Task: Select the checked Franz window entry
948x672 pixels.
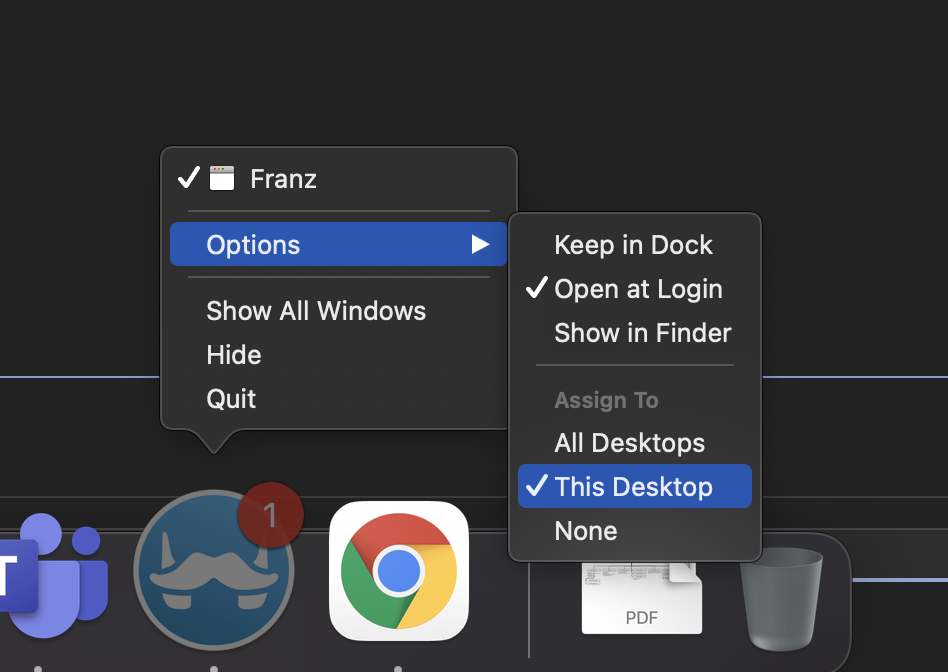Action: [x=339, y=178]
